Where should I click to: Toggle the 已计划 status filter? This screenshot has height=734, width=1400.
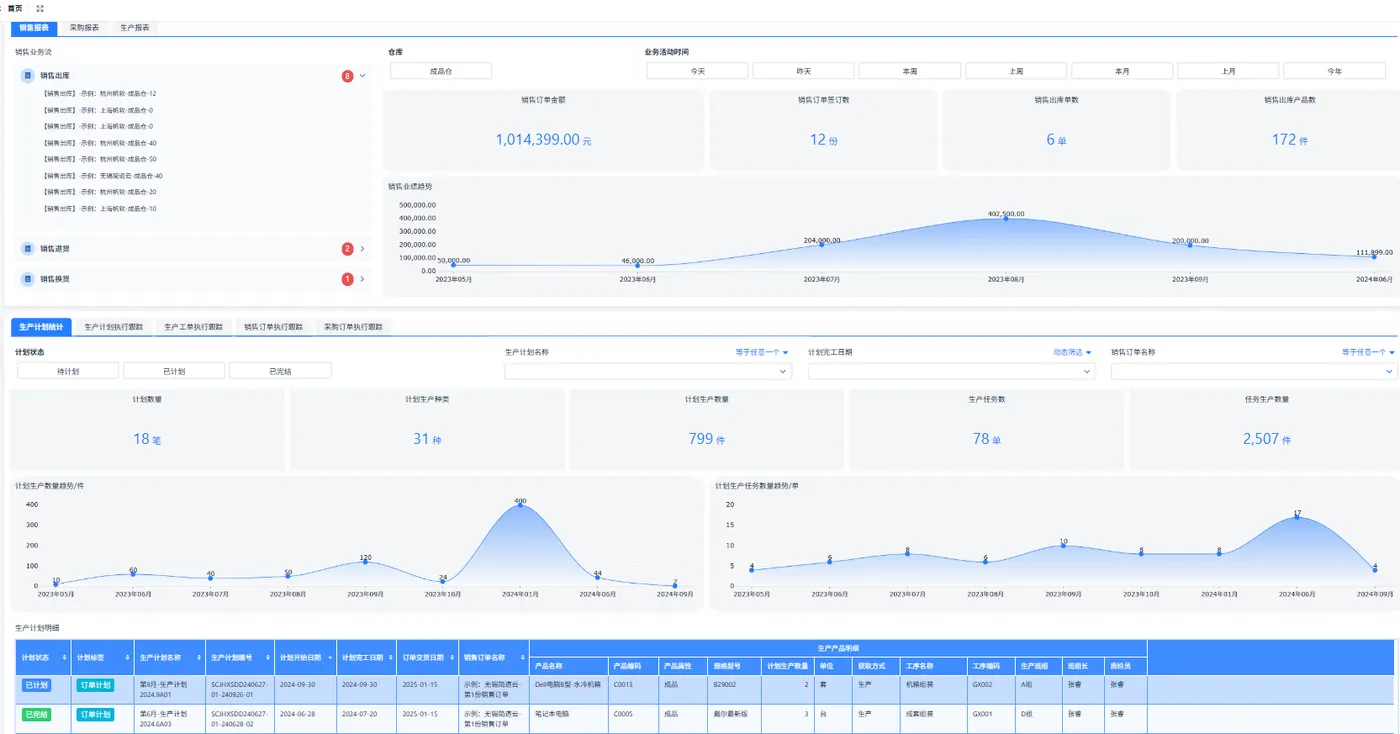click(174, 371)
